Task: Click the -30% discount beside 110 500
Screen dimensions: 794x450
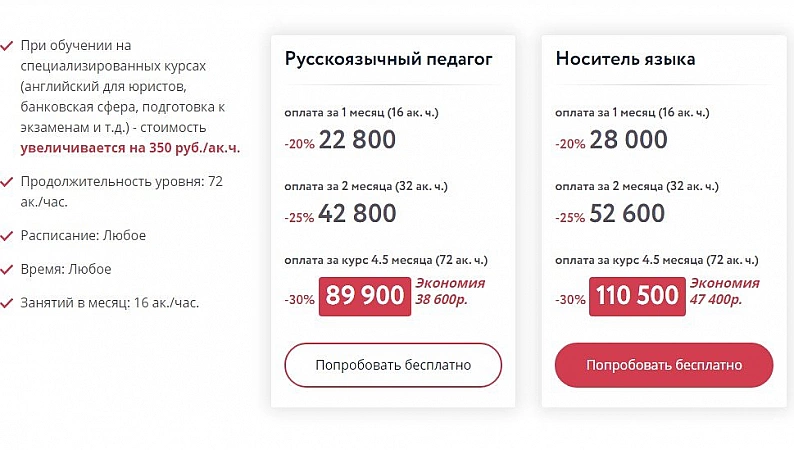Action: coord(570,299)
